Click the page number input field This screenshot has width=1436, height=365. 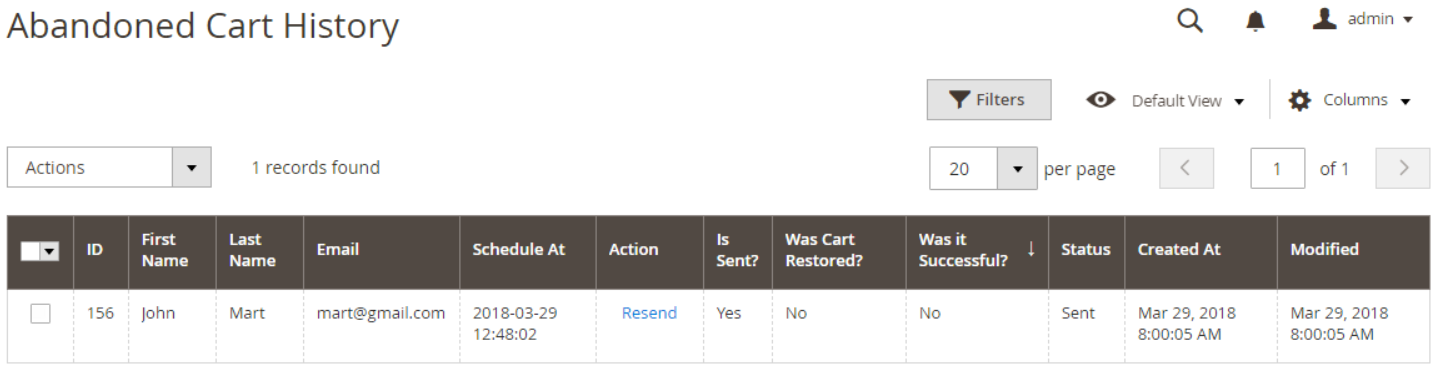click(1277, 168)
